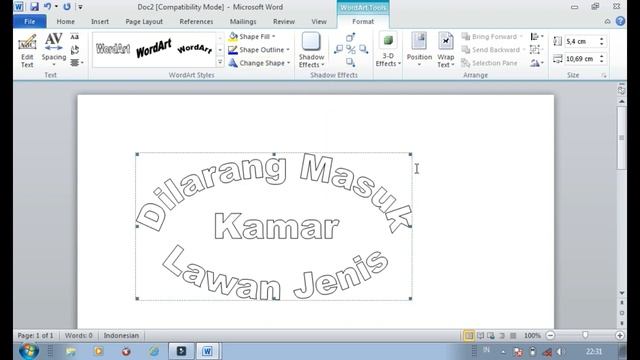Minimize the ribbon with caret icon
The image size is (640, 360).
coord(607,21)
